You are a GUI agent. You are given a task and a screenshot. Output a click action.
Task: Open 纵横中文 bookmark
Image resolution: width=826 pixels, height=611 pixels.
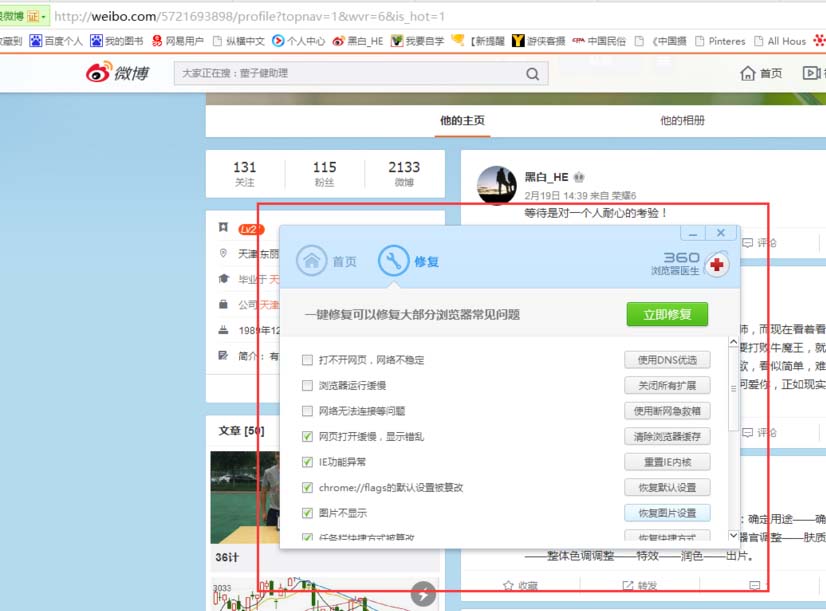point(239,41)
